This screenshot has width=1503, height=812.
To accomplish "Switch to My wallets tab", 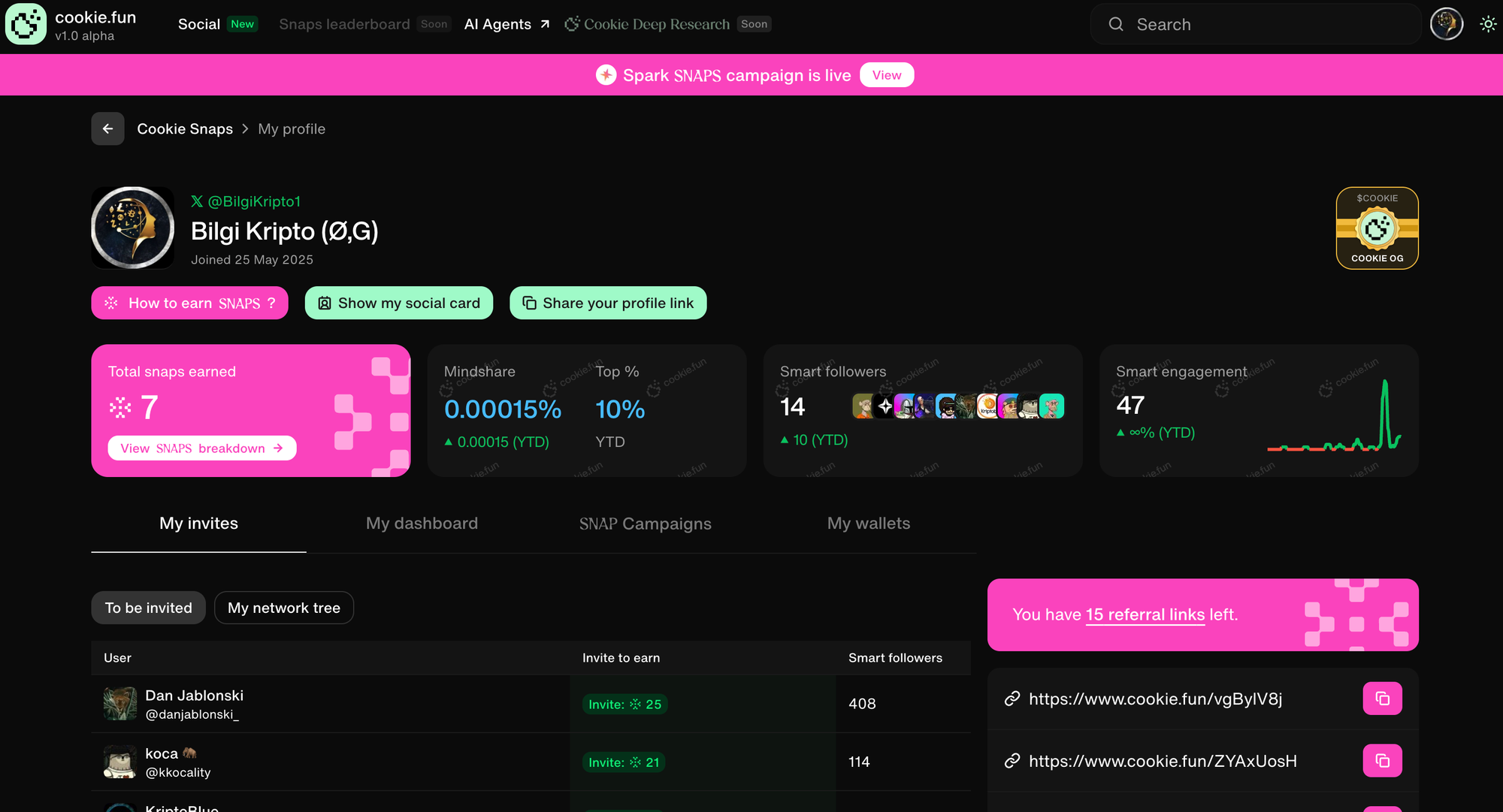I will coord(868,524).
